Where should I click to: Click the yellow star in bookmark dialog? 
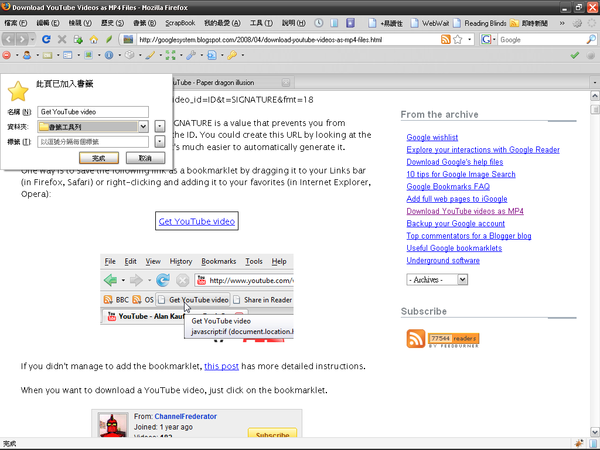point(18,91)
